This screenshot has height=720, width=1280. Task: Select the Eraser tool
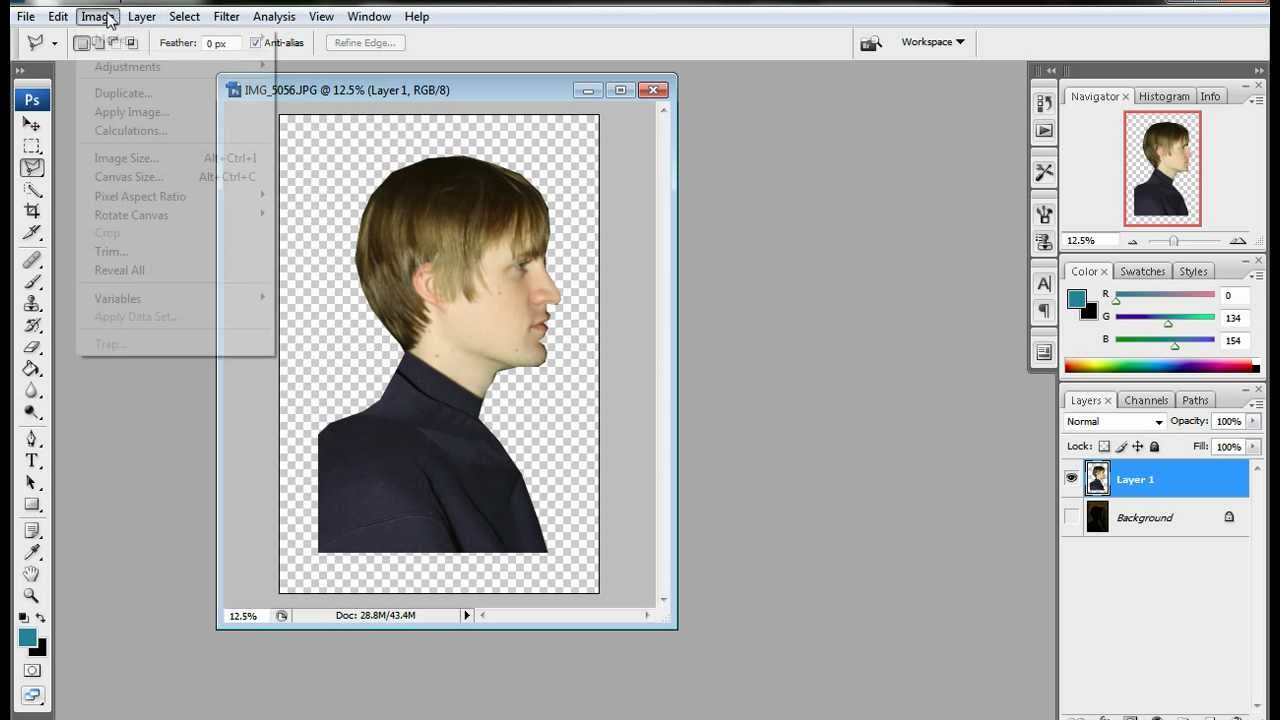[32, 347]
